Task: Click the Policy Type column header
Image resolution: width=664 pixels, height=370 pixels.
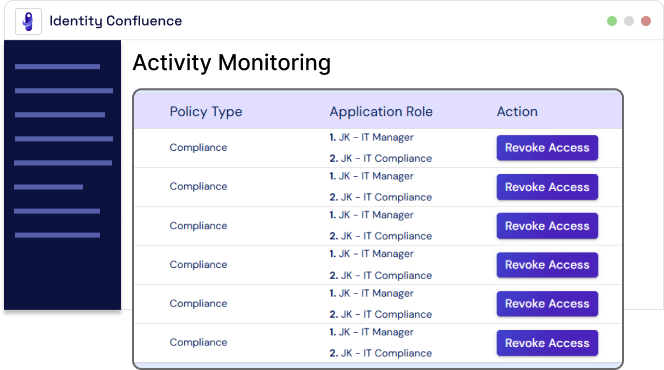Action: pyautogui.click(x=206, y=111)
